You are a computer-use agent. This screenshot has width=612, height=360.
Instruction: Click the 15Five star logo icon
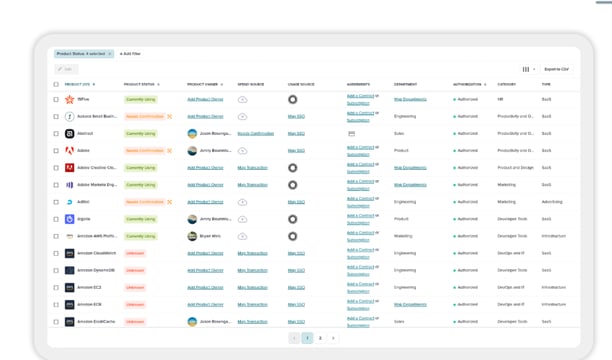point(69,99)
